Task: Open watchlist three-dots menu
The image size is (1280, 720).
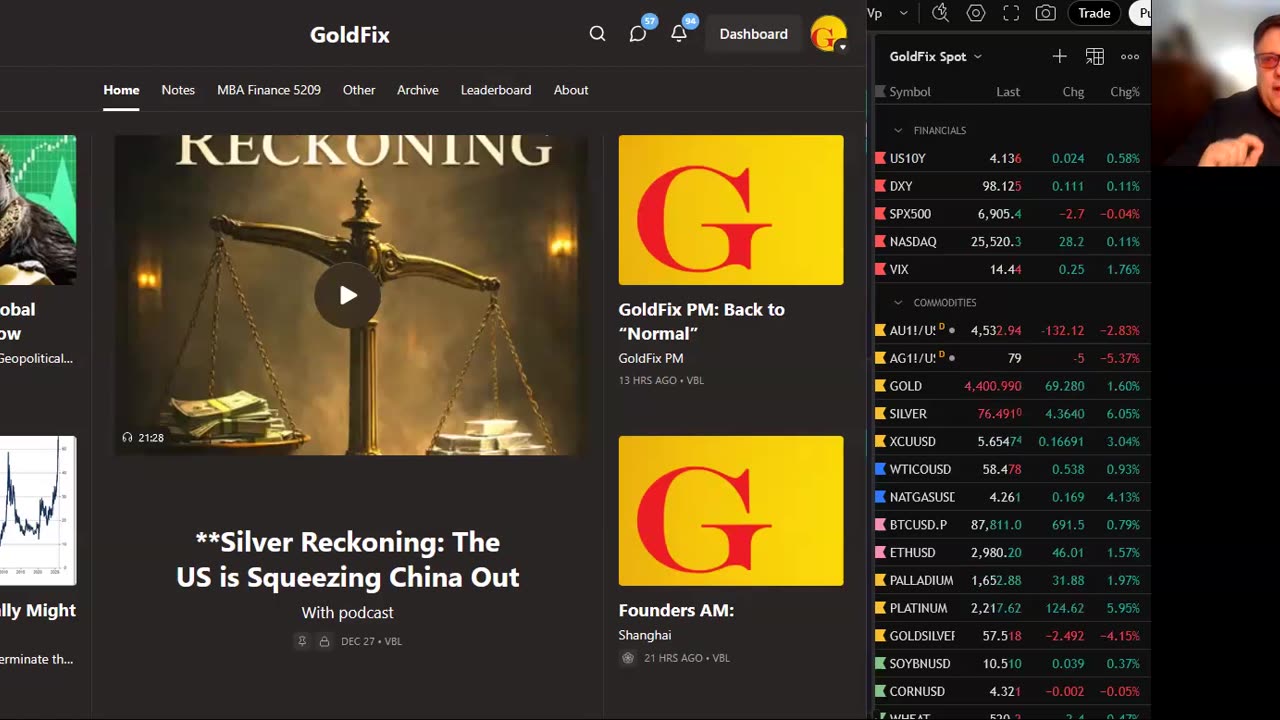Action: [1130, 57]
